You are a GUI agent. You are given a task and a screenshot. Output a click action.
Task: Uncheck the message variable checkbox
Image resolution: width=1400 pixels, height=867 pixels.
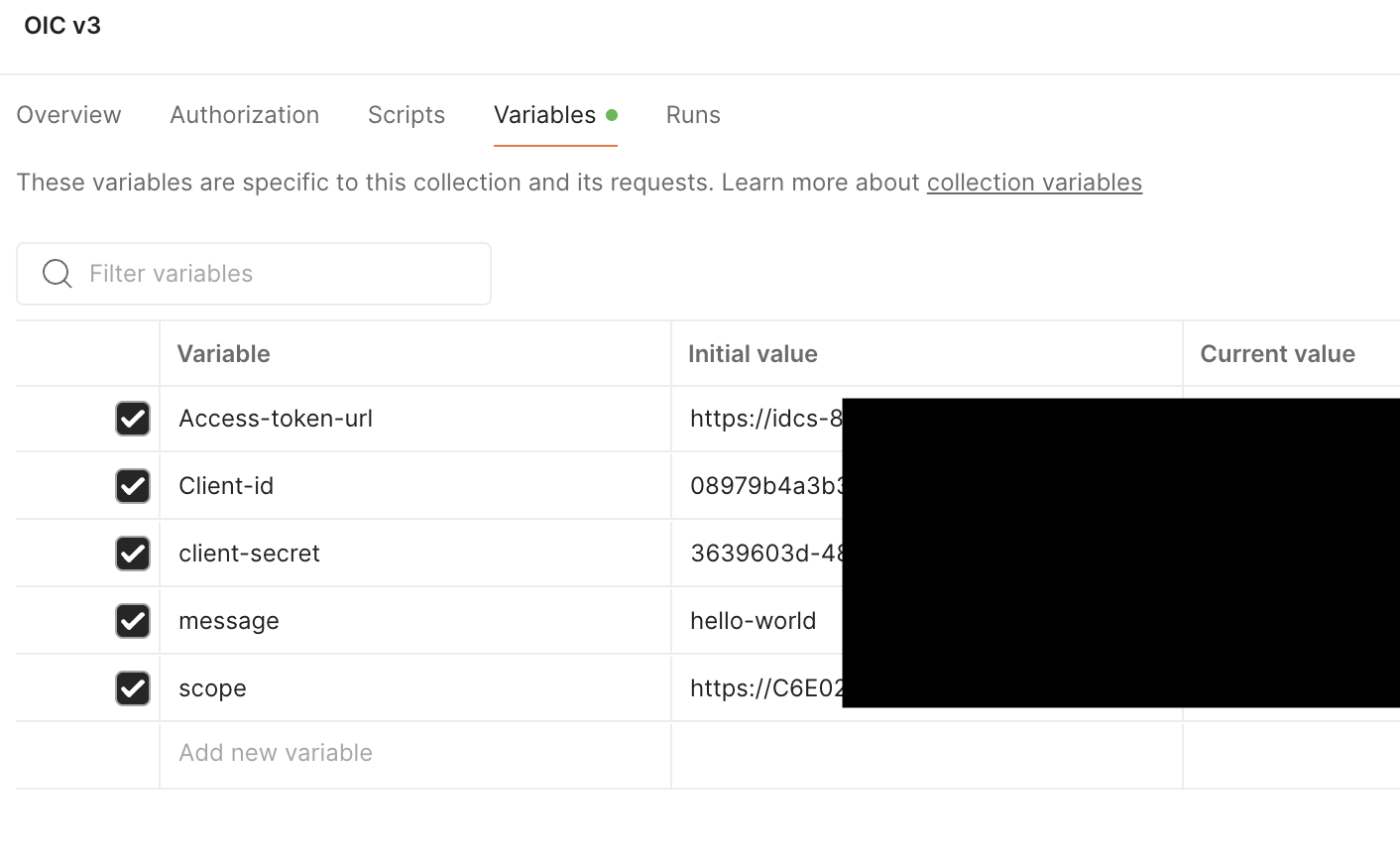click(x=133, y=621)
